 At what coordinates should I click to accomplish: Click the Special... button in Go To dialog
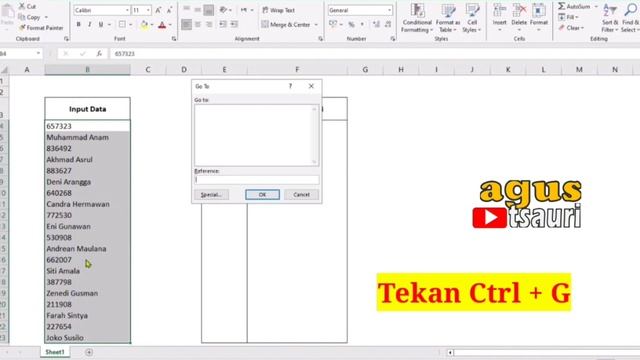(211, 195)
